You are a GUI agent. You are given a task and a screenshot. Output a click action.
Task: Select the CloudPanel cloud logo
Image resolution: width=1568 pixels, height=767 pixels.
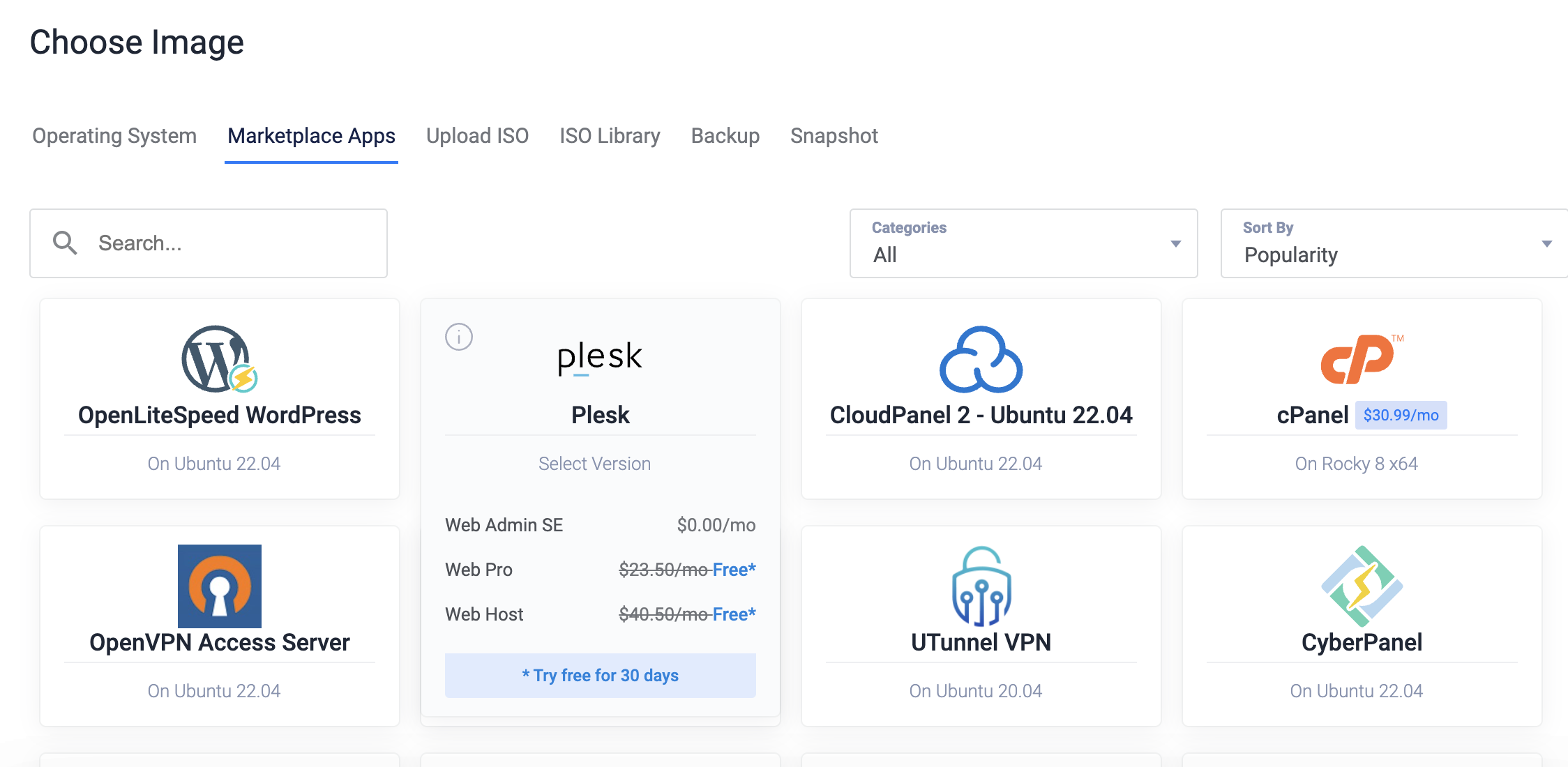(981, 359)
